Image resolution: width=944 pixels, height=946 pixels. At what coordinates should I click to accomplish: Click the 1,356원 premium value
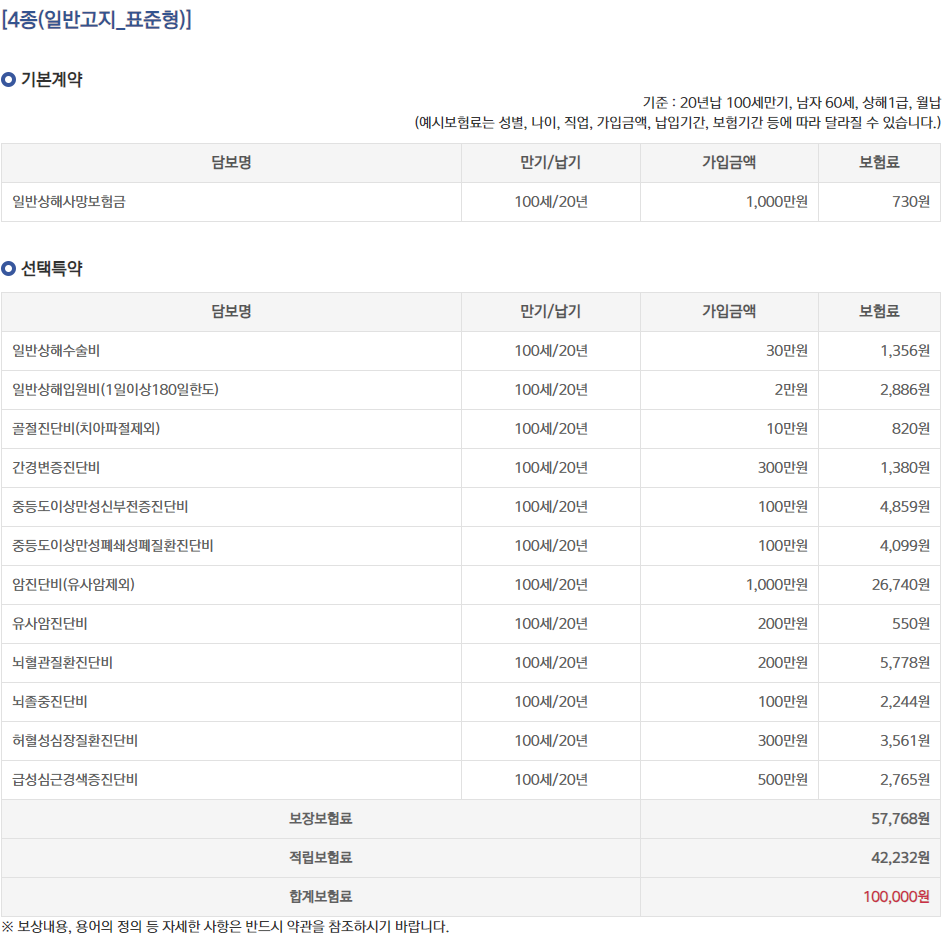pos(905,351)
